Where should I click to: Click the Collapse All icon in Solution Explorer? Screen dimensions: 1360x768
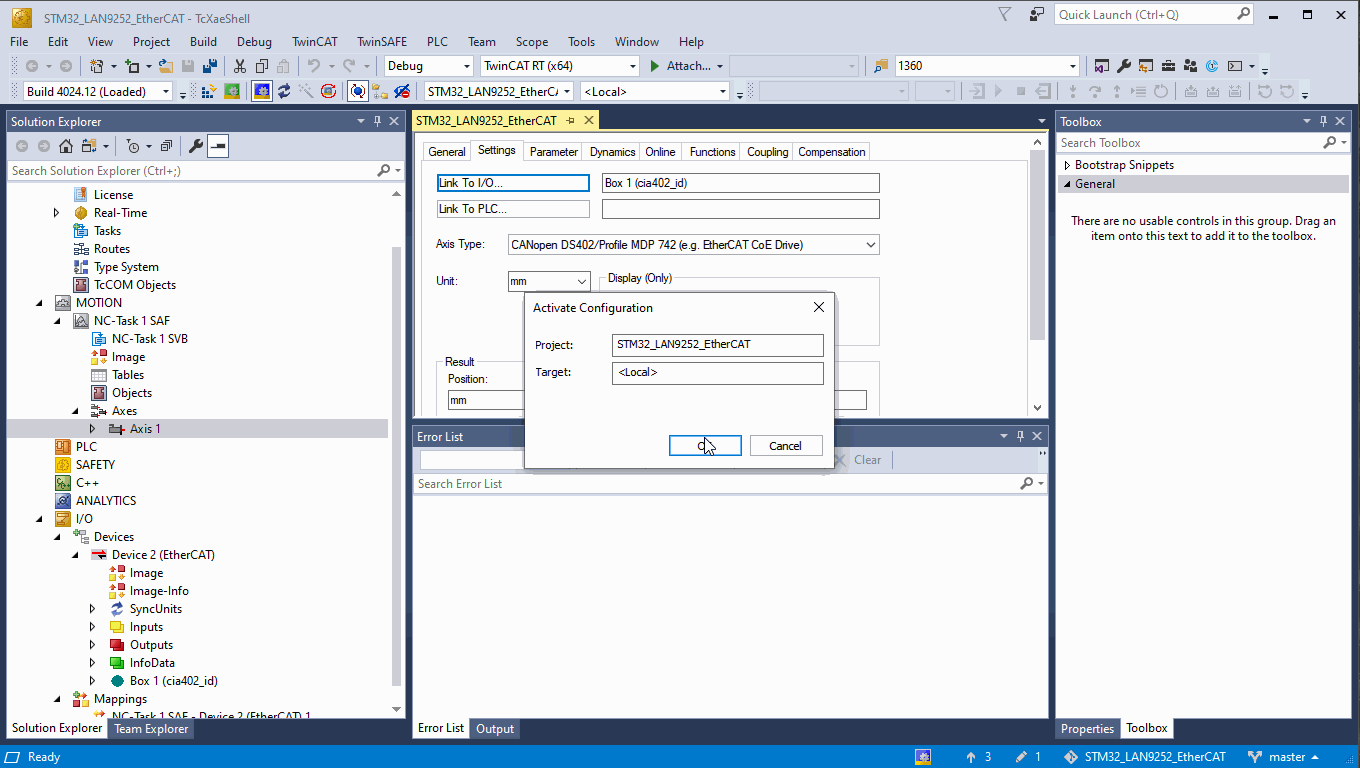pos(166,146)
